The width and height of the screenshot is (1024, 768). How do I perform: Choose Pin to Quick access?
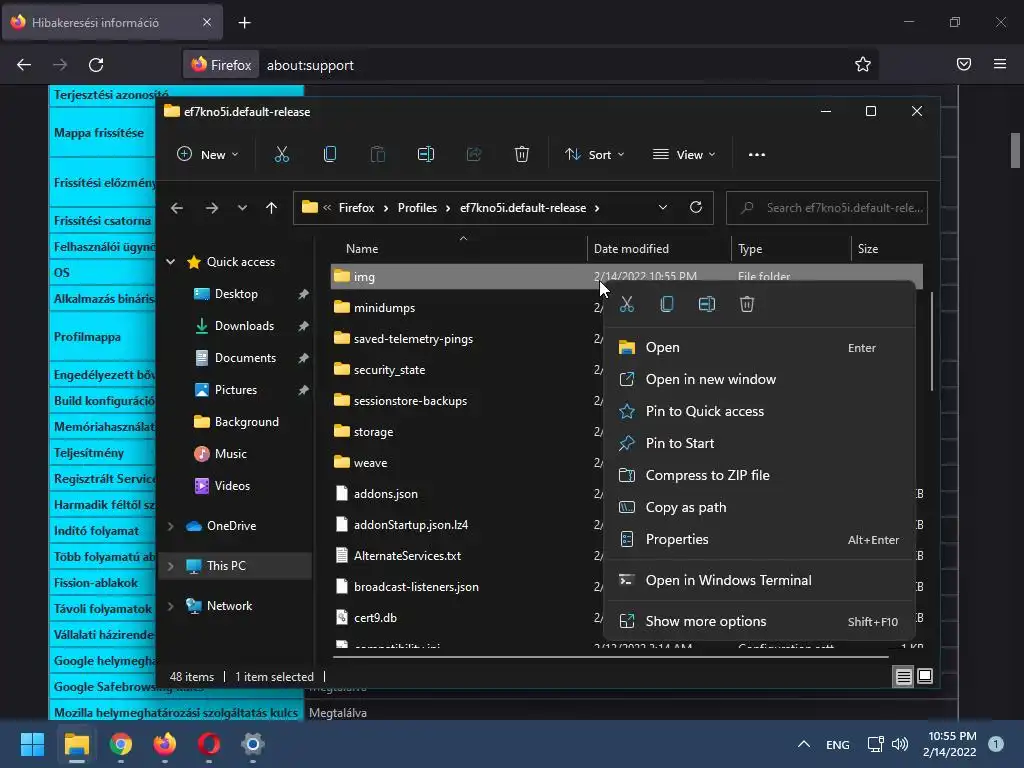759,411
